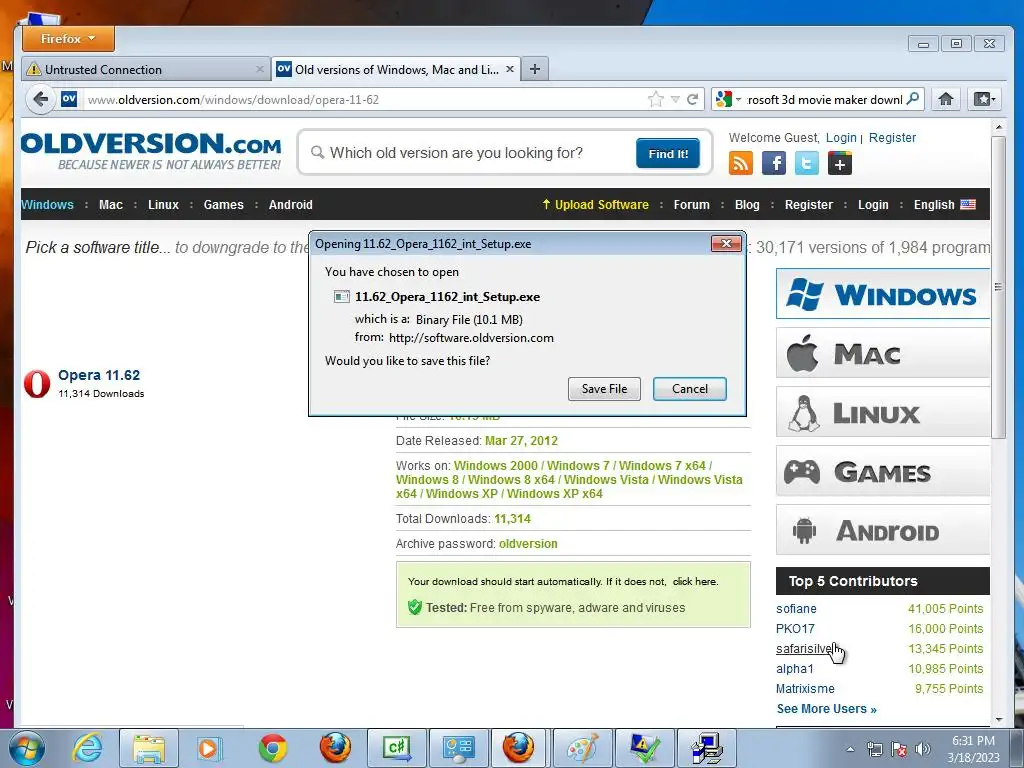
Task: Open the URL history dropdown arrow
Action: click(675, 99)
